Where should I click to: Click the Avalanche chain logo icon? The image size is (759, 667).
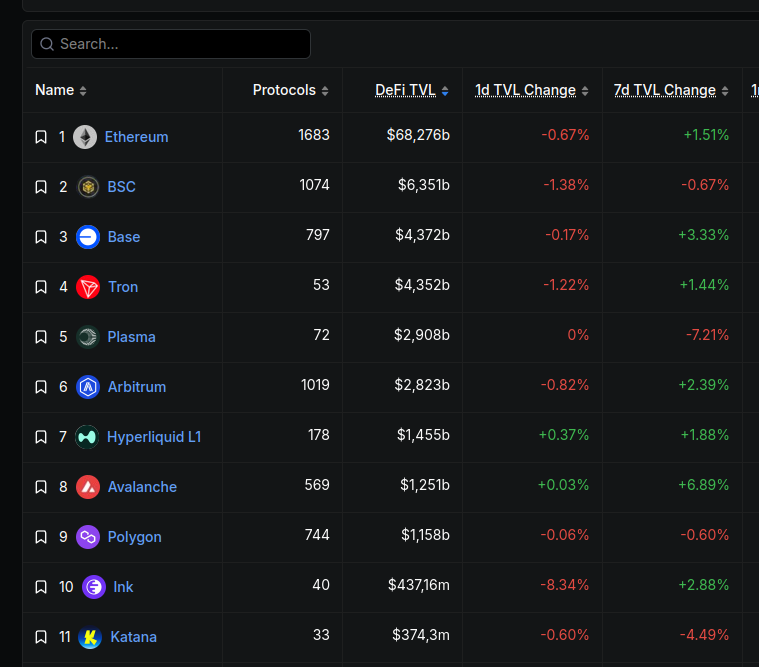pos(88,487)
